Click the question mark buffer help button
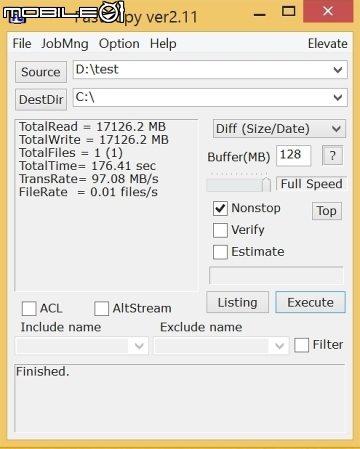The width and height of the screenshot is (360, 449). pyautogui.click(x=332, y=155)
